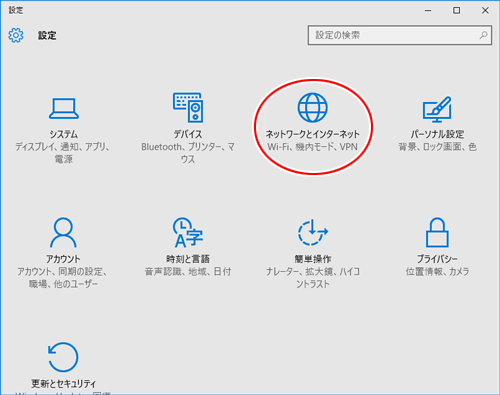Open the プライバシー padlock icon
The width and height of the screenshot is (500, 395).
pos(437,232)
